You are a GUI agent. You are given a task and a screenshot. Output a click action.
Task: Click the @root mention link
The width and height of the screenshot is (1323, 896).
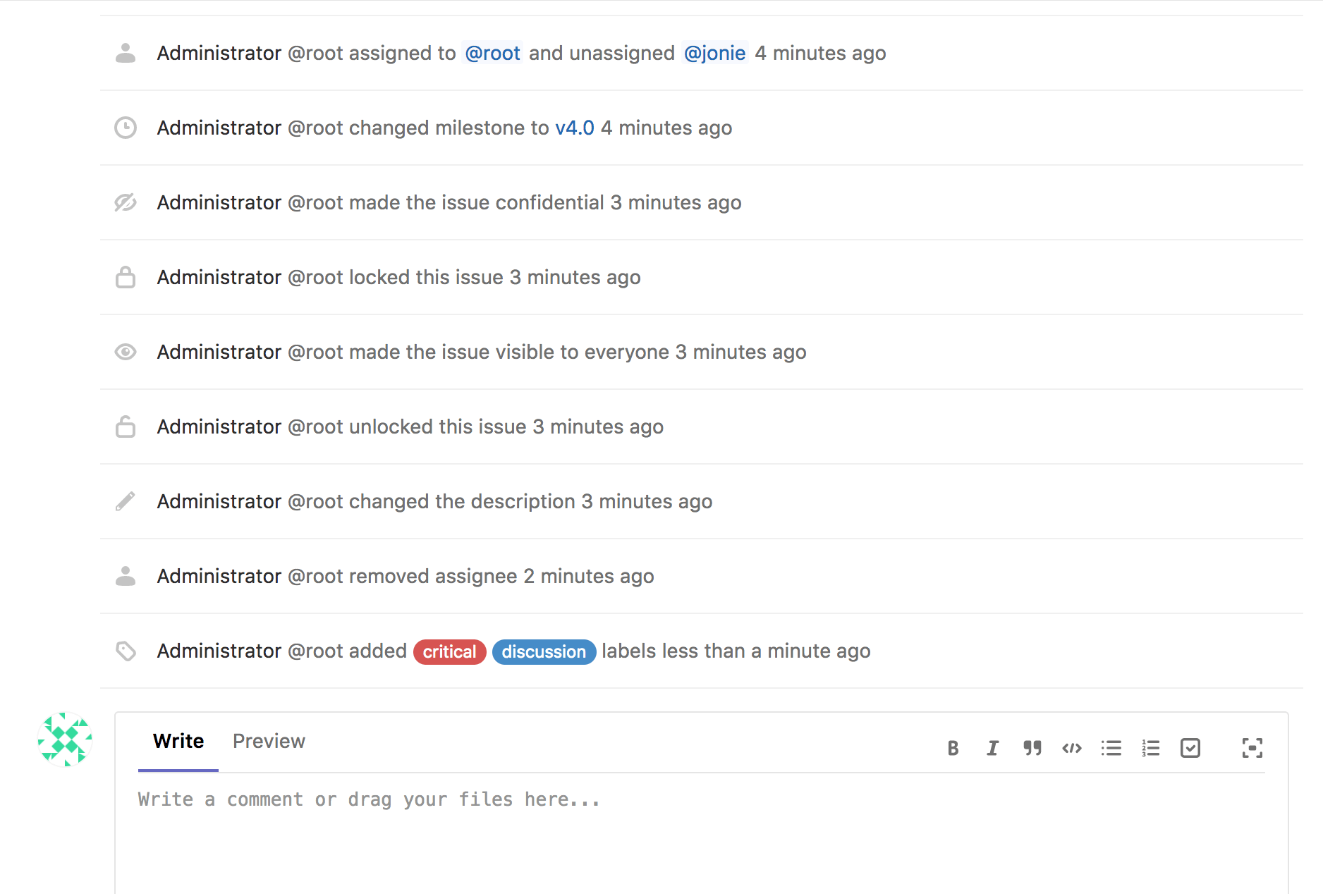pos(492,53)
